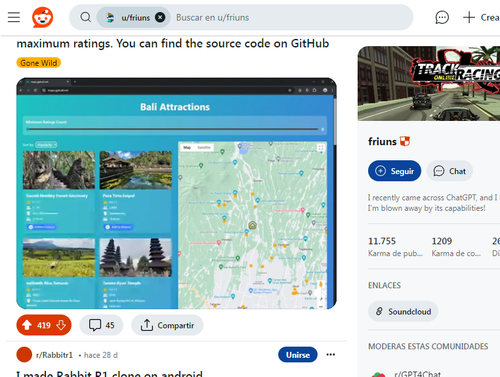Click the r/GPT4Chat community avatar icon
Image resolution: width=500 pixels, height=377 pixels.
(378, 374)
